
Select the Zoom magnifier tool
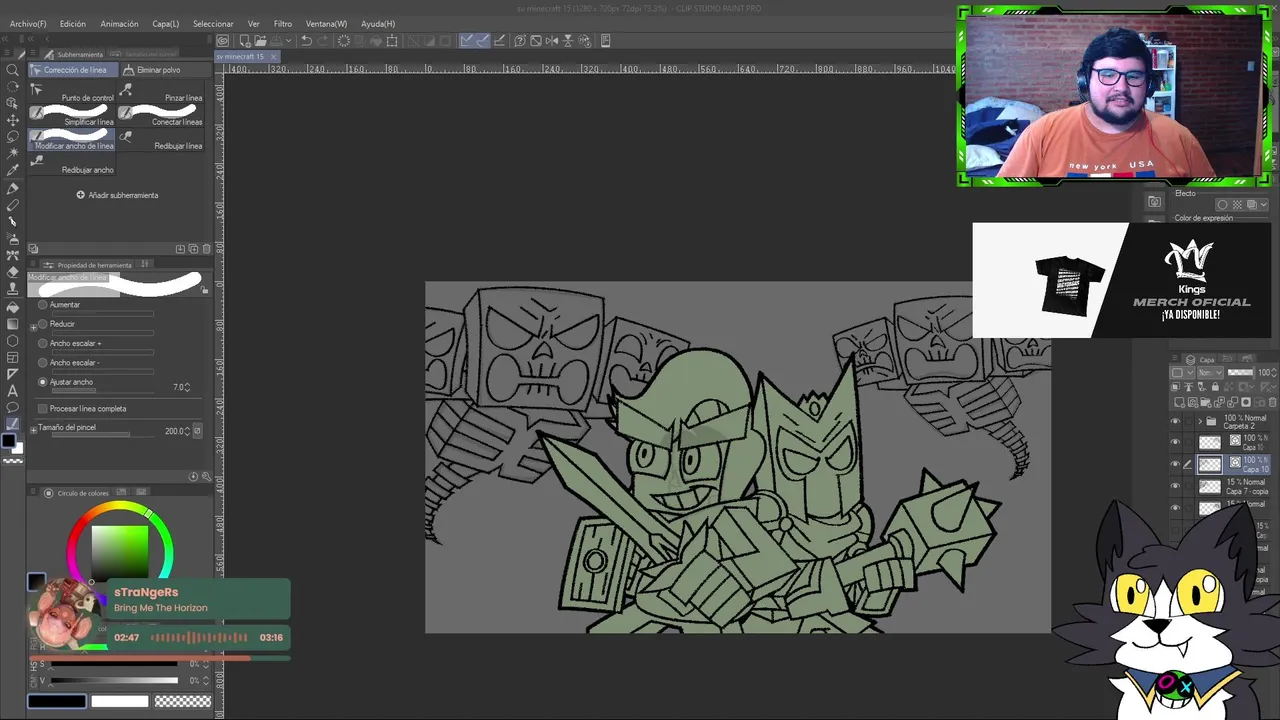click(x=13, y=70)
